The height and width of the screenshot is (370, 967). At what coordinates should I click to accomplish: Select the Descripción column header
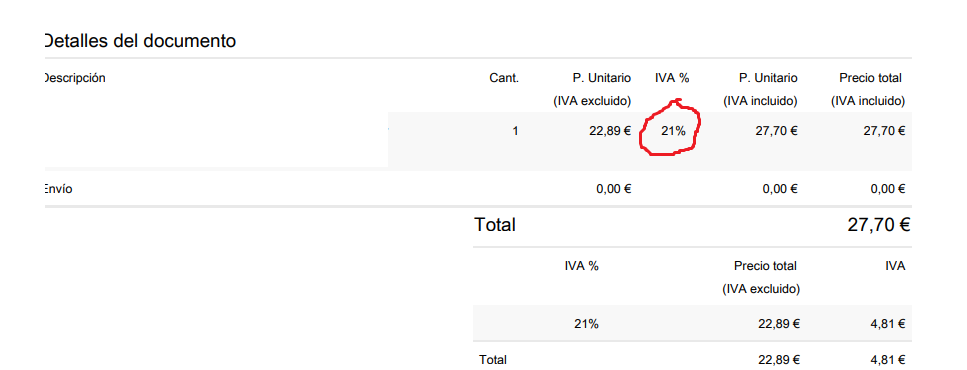(x=74, y=78)
